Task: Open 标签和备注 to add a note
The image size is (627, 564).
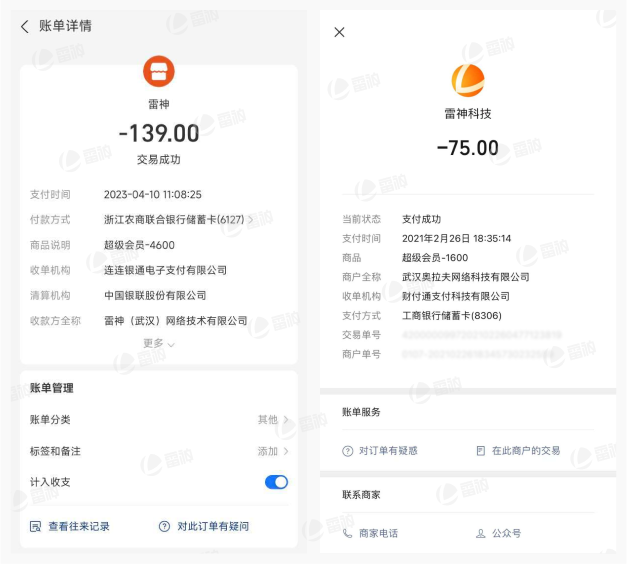Action: 272,451
